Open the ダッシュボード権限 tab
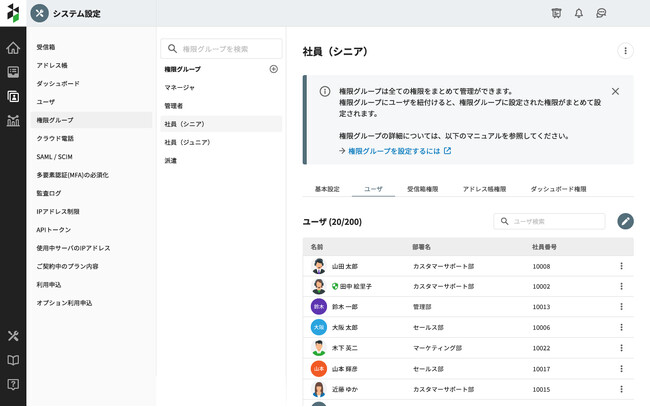The height and width of the screenshot is (407, 650). point(558,188)
